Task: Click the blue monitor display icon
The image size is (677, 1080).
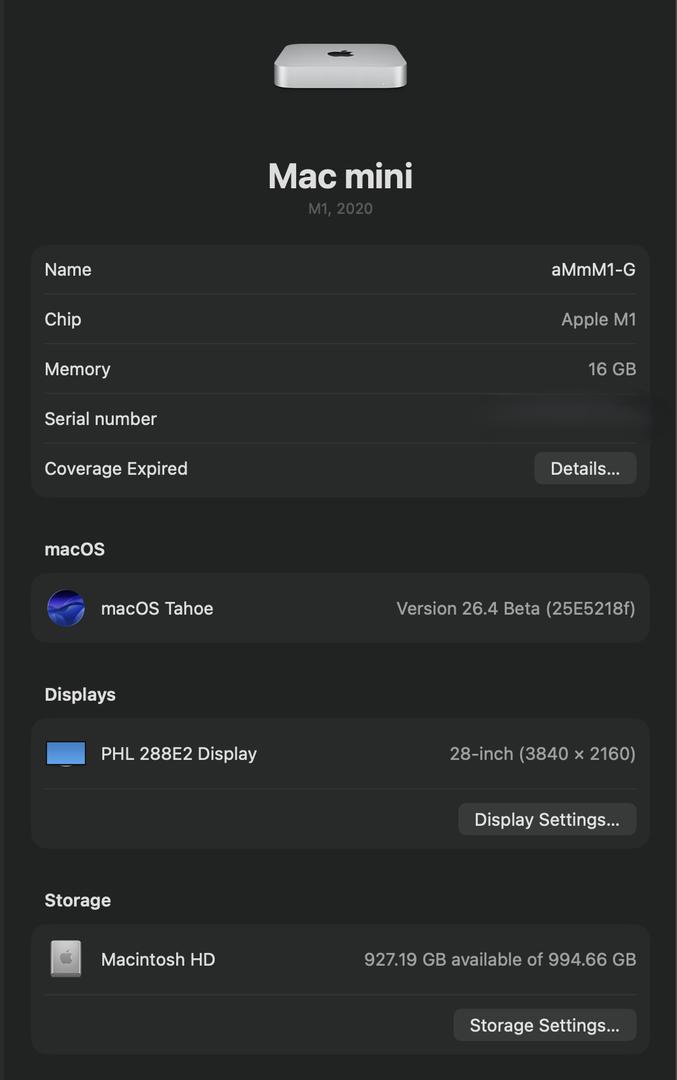Action: 66,754
